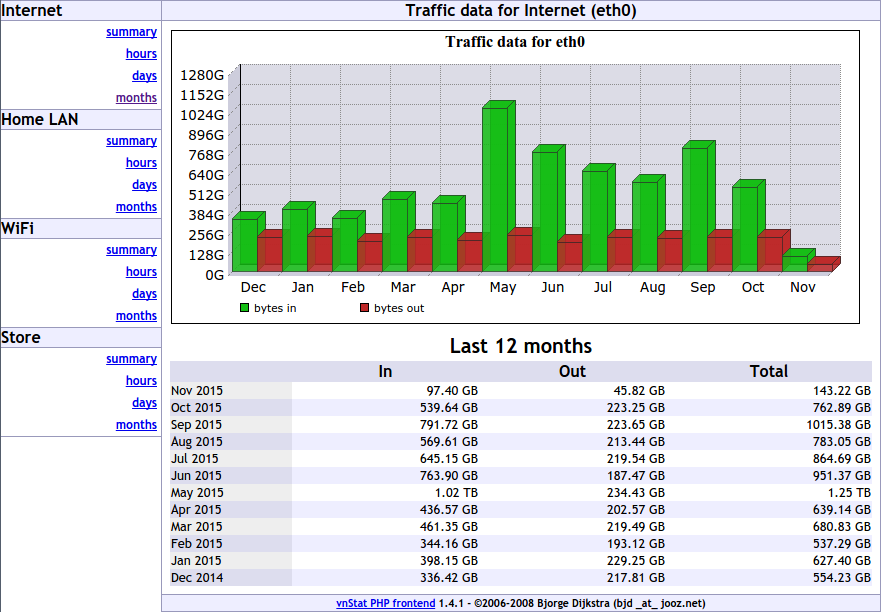This screenshot has width=881, height=612.
Task: Open Store summary link
Action: 131,359
